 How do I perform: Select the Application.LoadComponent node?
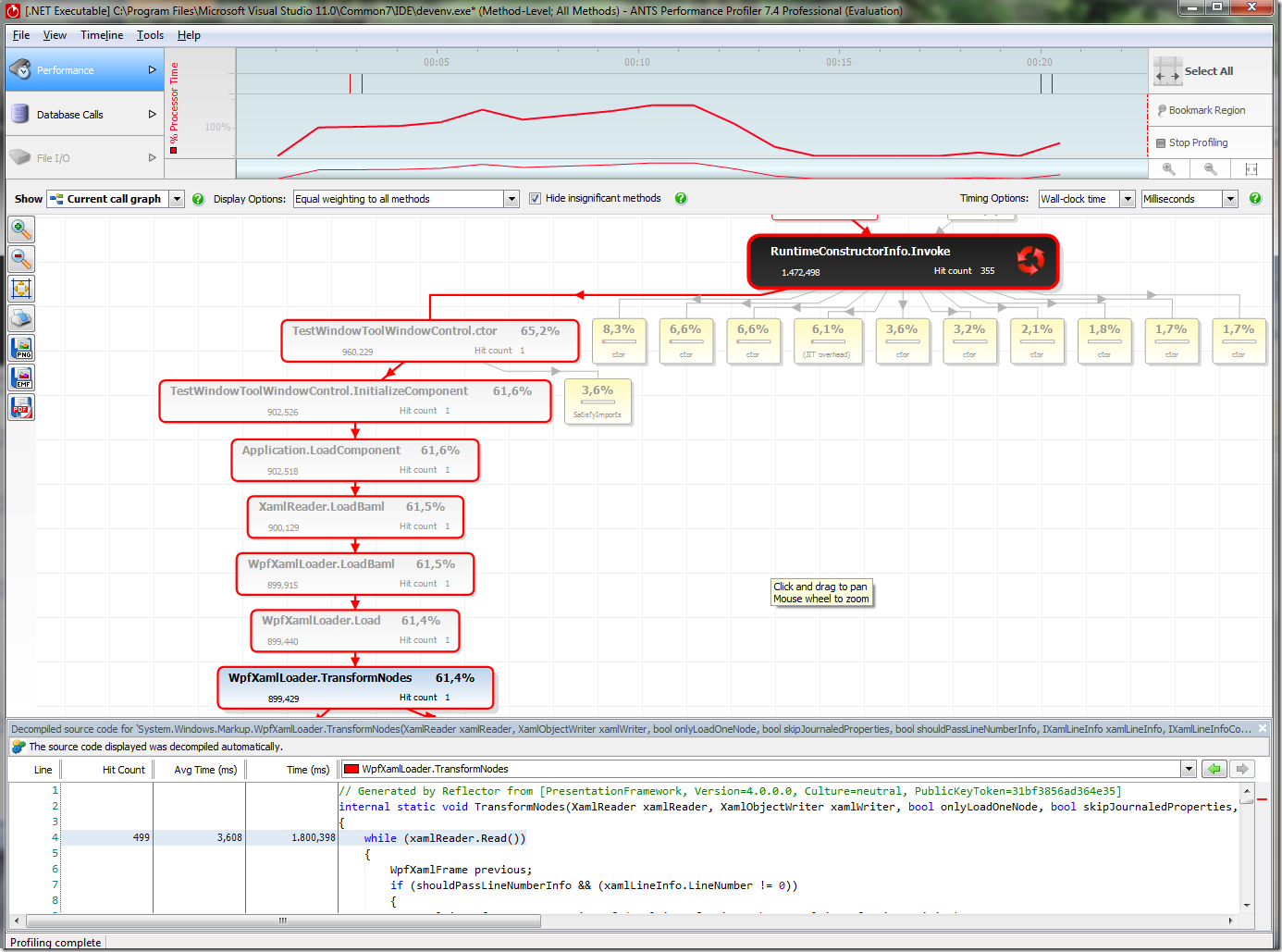(x=355, y=460)
